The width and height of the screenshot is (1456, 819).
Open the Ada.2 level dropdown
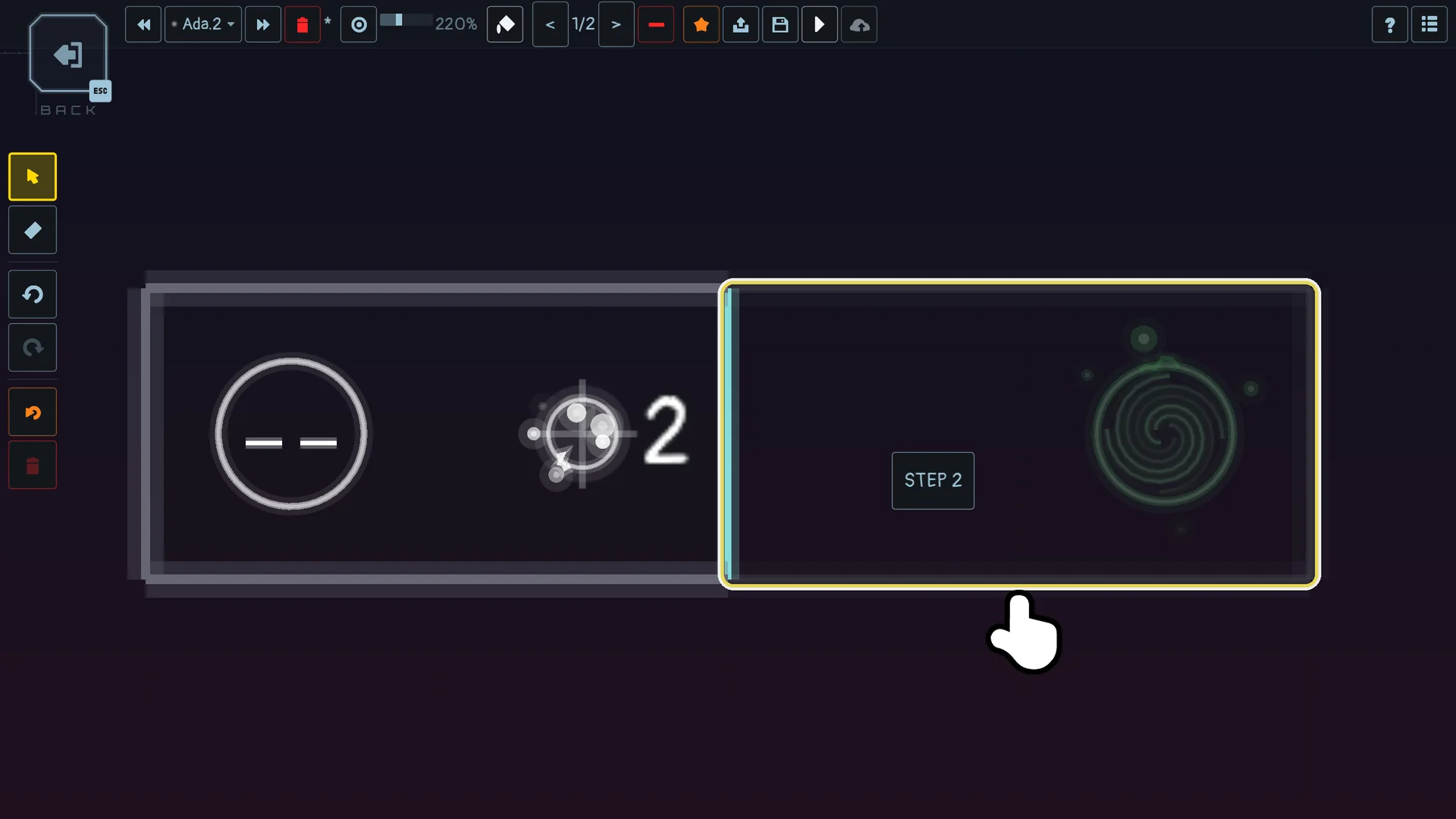click(203, 24)
